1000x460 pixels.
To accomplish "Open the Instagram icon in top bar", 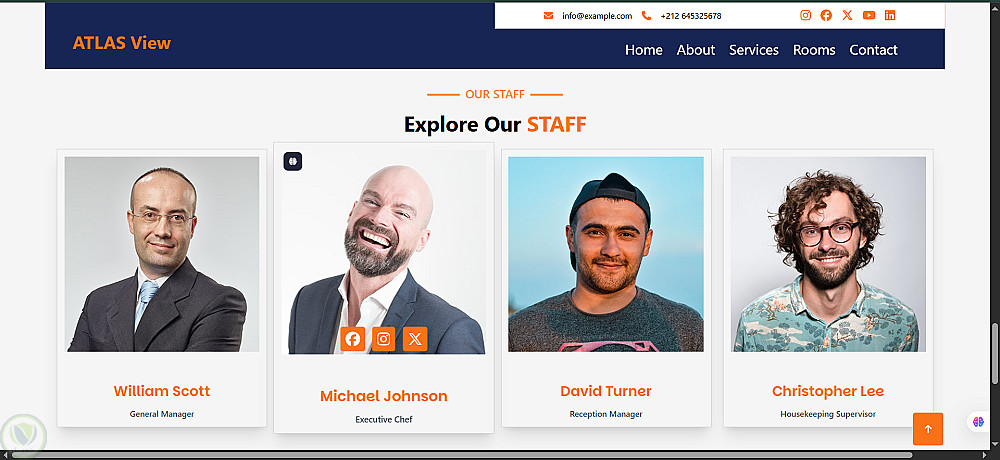I will [x=805, y=15].
